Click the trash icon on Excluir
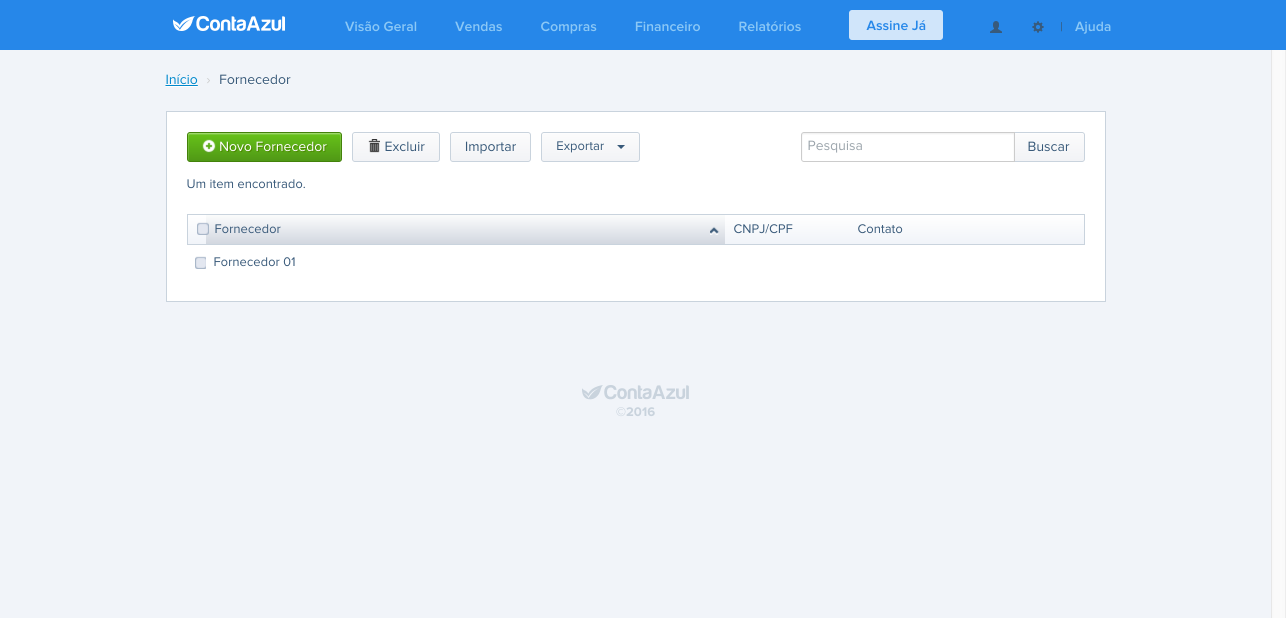1286x618 pixels. tap(375, 146)
